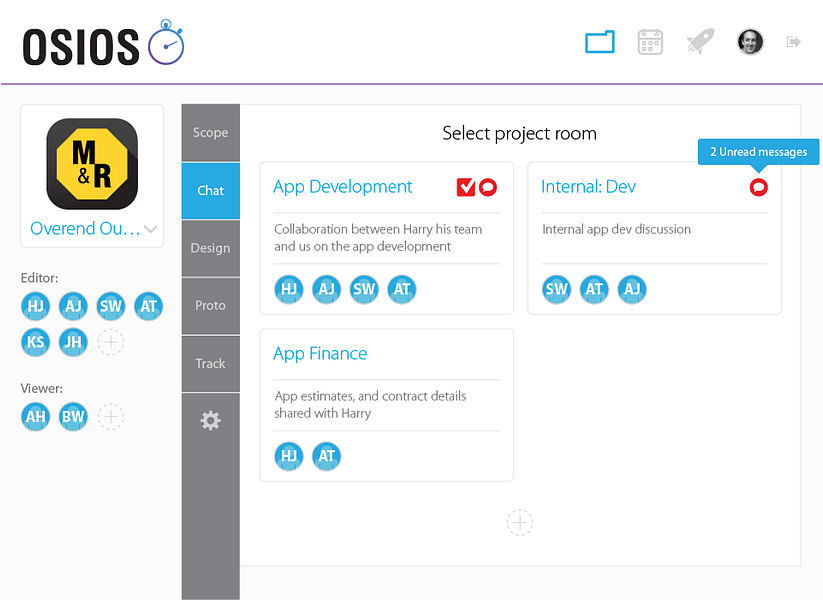Click the M&R project logo
The width and height of the screenshot is (823, 600).
coord(92,164)
